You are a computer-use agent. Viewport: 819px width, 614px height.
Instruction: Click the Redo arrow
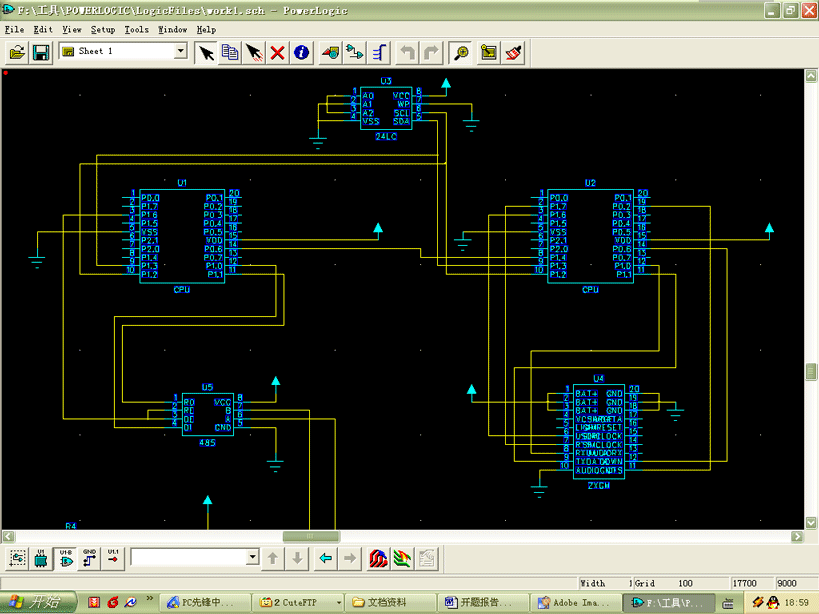click(x=431, y=52)
